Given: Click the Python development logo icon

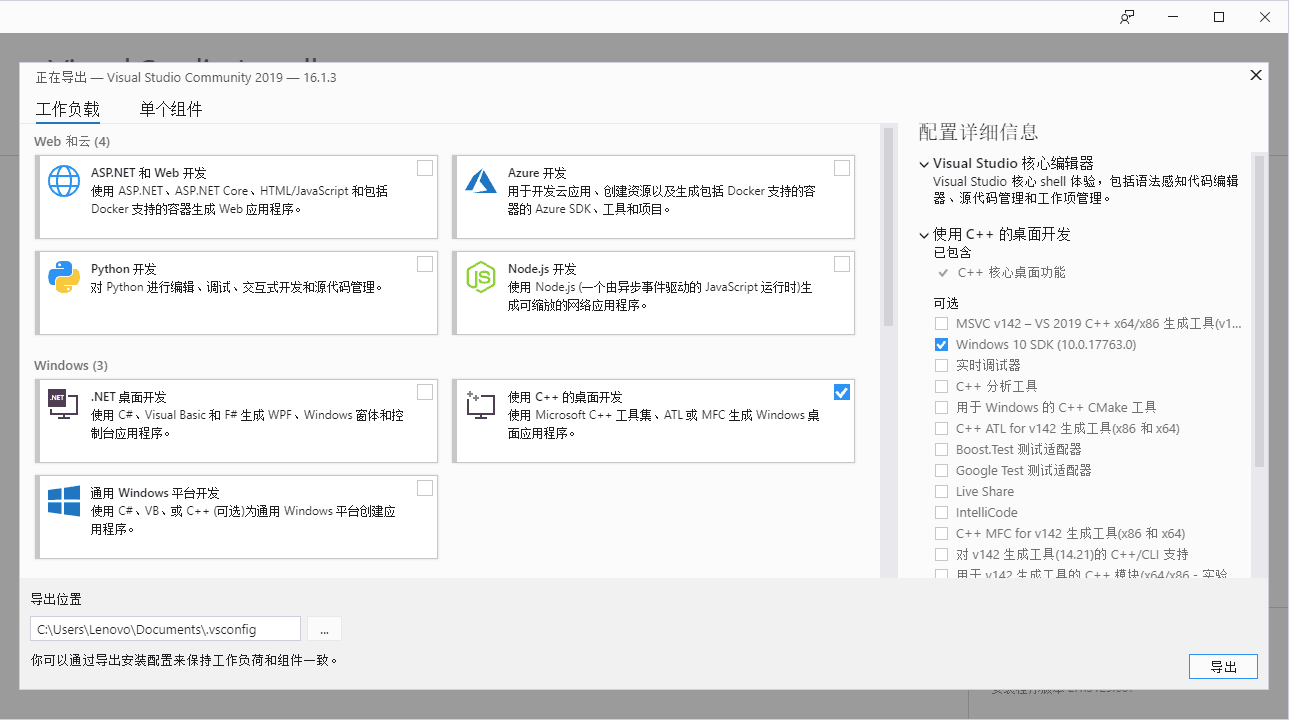Looking at the screenshot, I should point(64,277).
